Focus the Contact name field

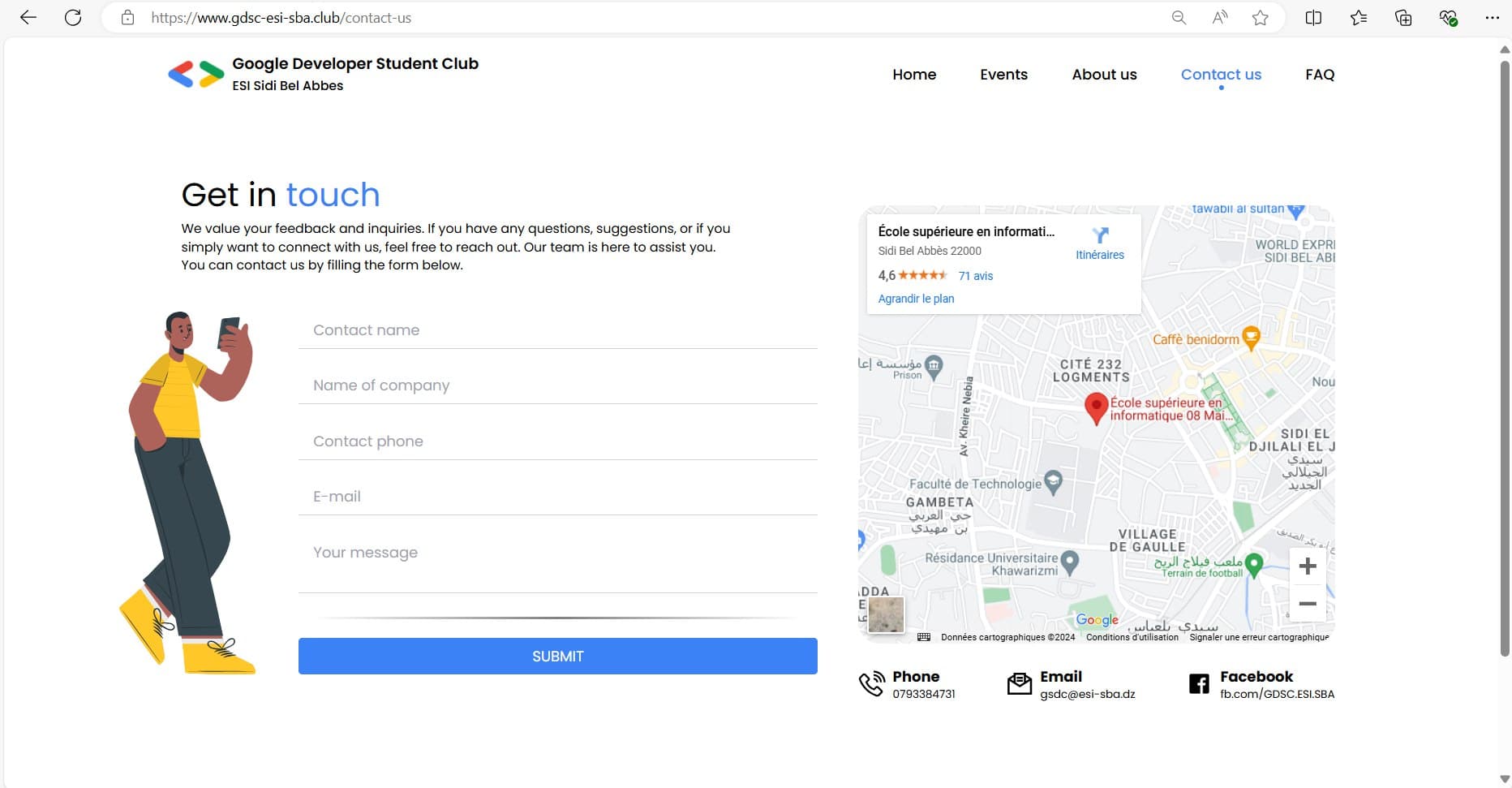557,330
